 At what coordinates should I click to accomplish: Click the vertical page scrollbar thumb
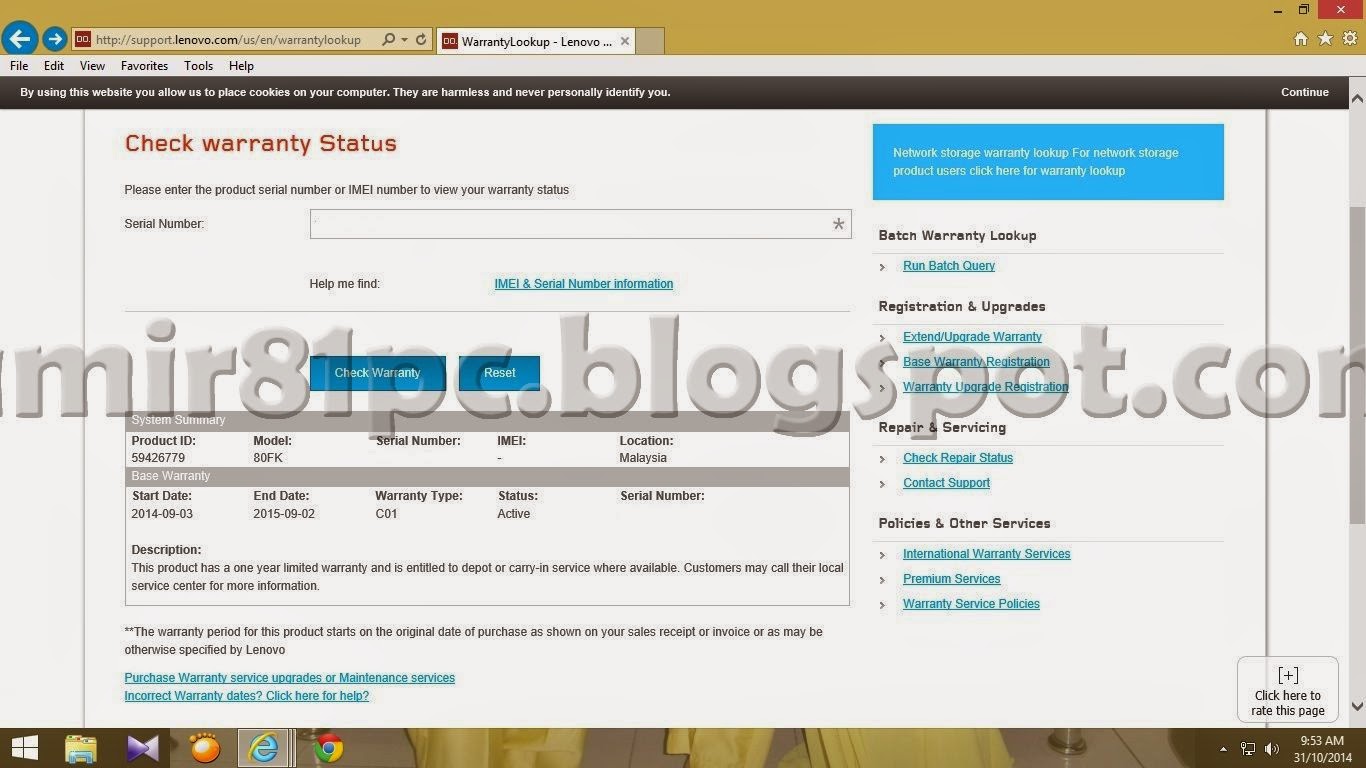[1357, 365]
